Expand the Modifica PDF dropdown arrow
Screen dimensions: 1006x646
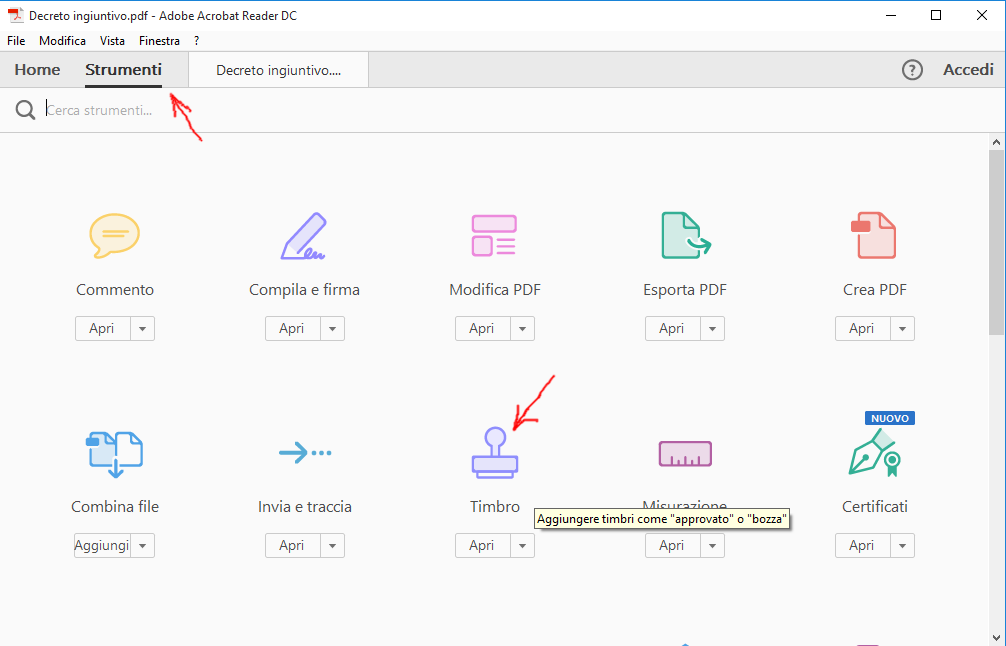pos(522,328)
